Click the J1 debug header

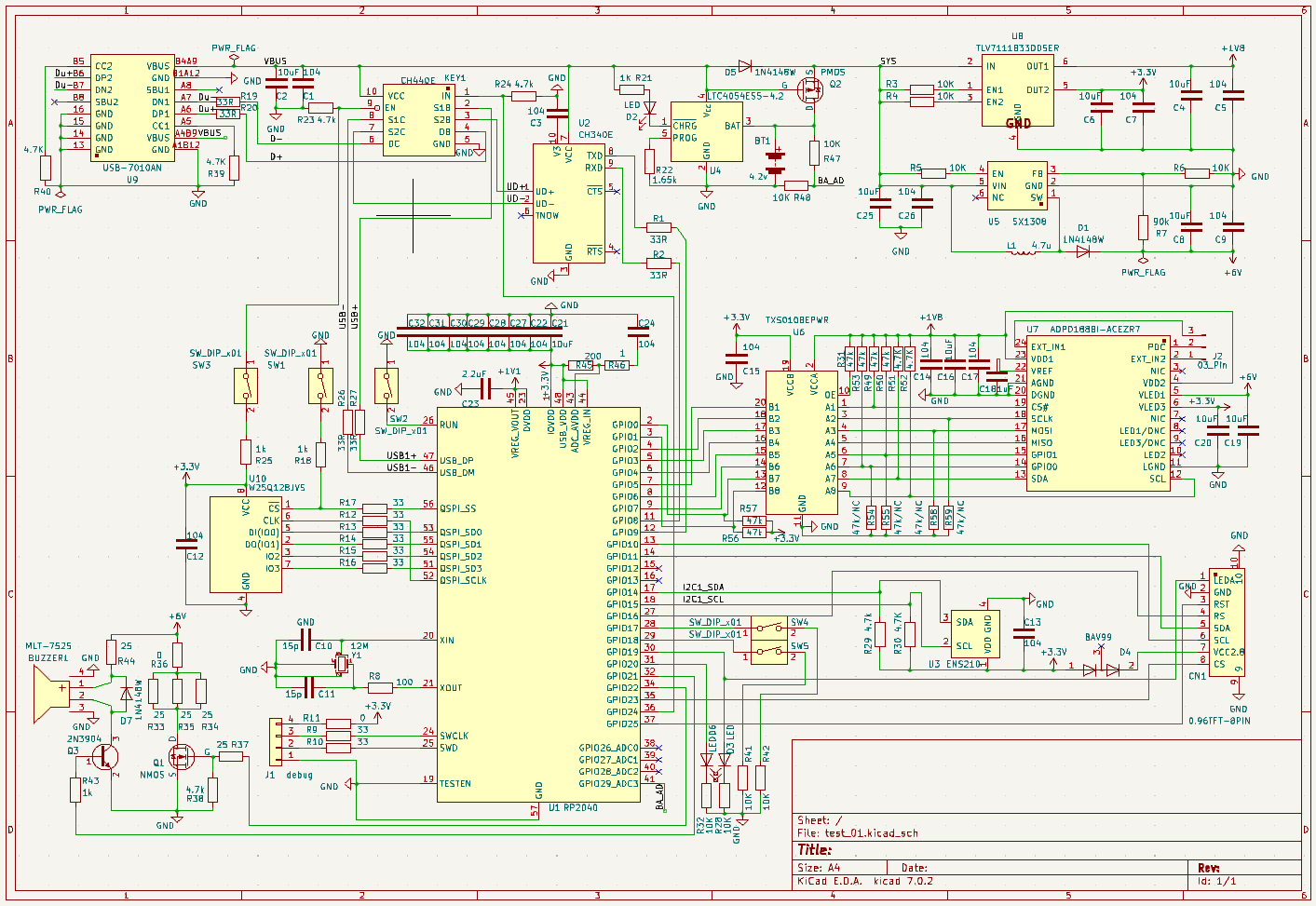(x=275, y=742)
